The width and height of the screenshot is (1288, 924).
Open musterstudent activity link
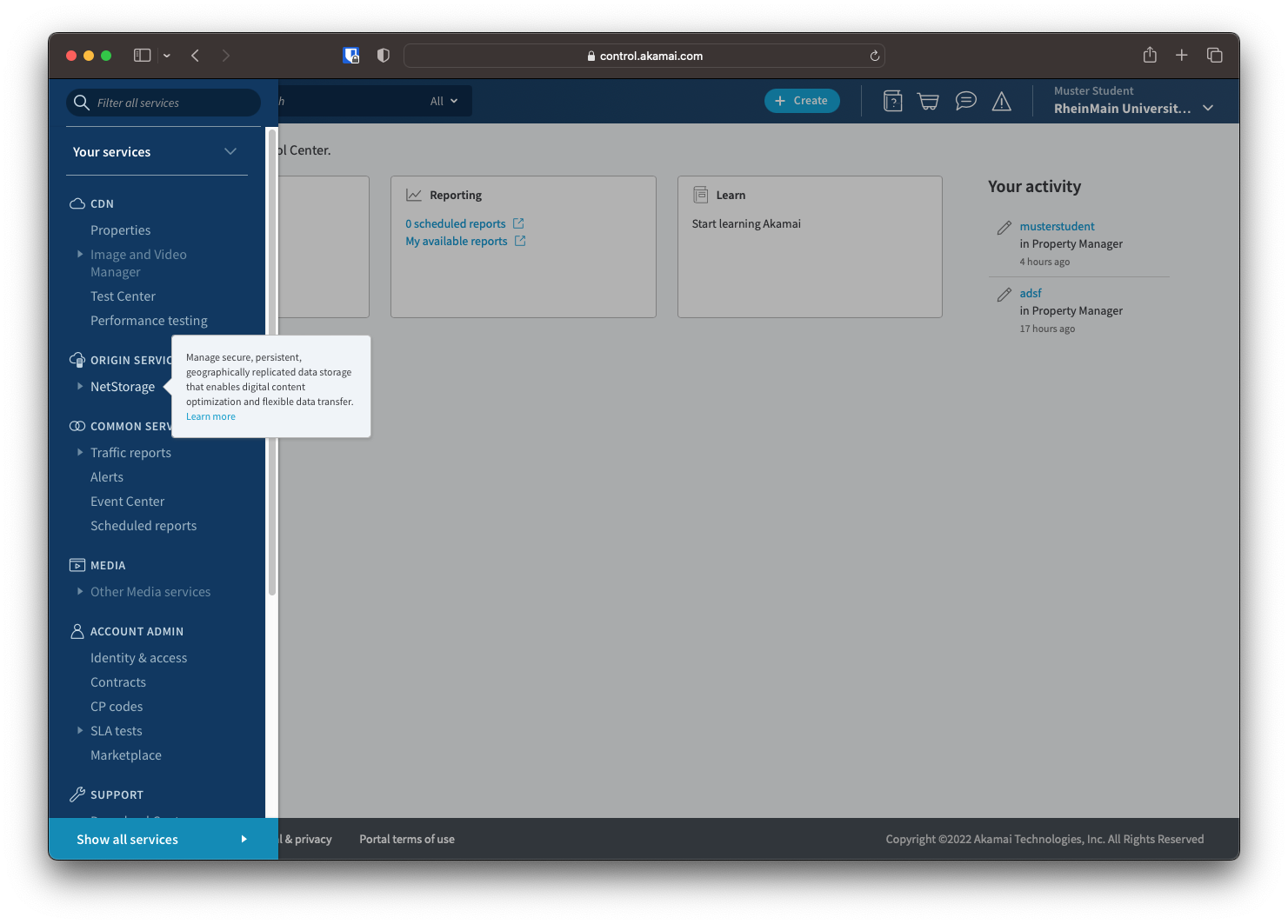[x=1057, y=226]
